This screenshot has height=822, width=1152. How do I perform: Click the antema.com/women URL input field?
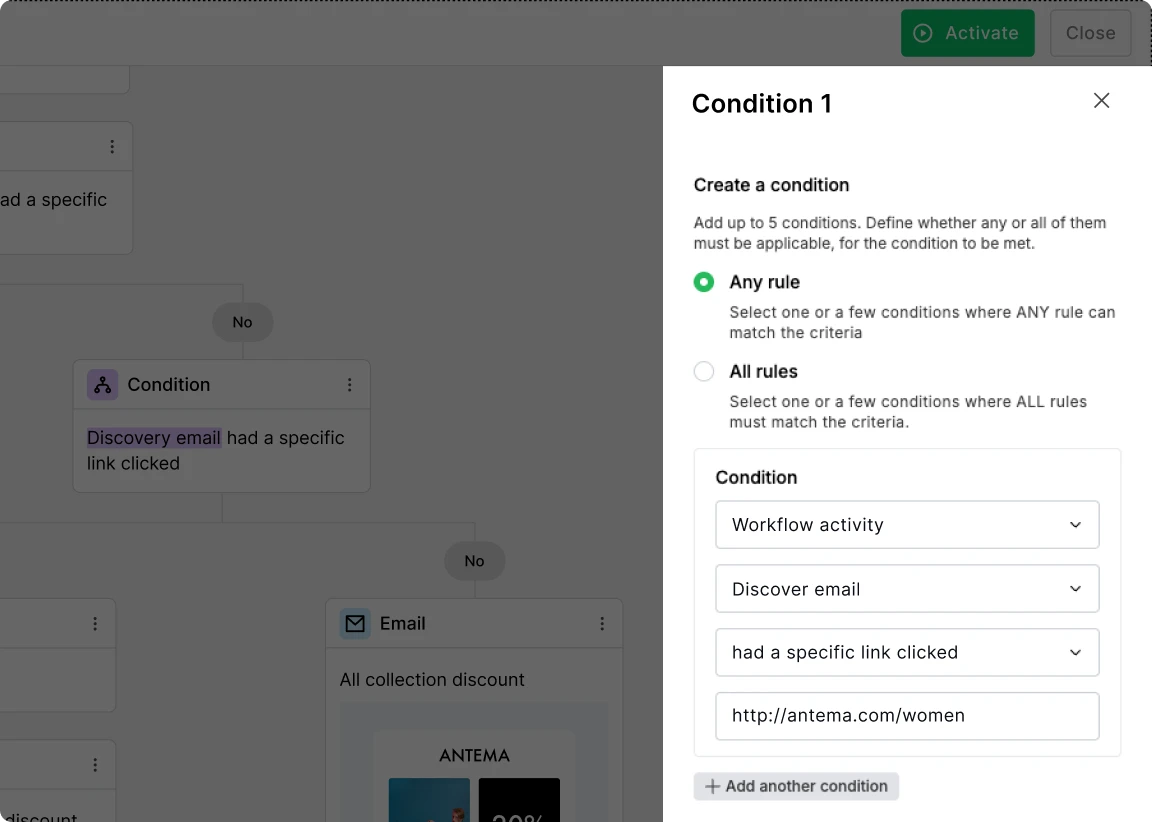[907, 716]
